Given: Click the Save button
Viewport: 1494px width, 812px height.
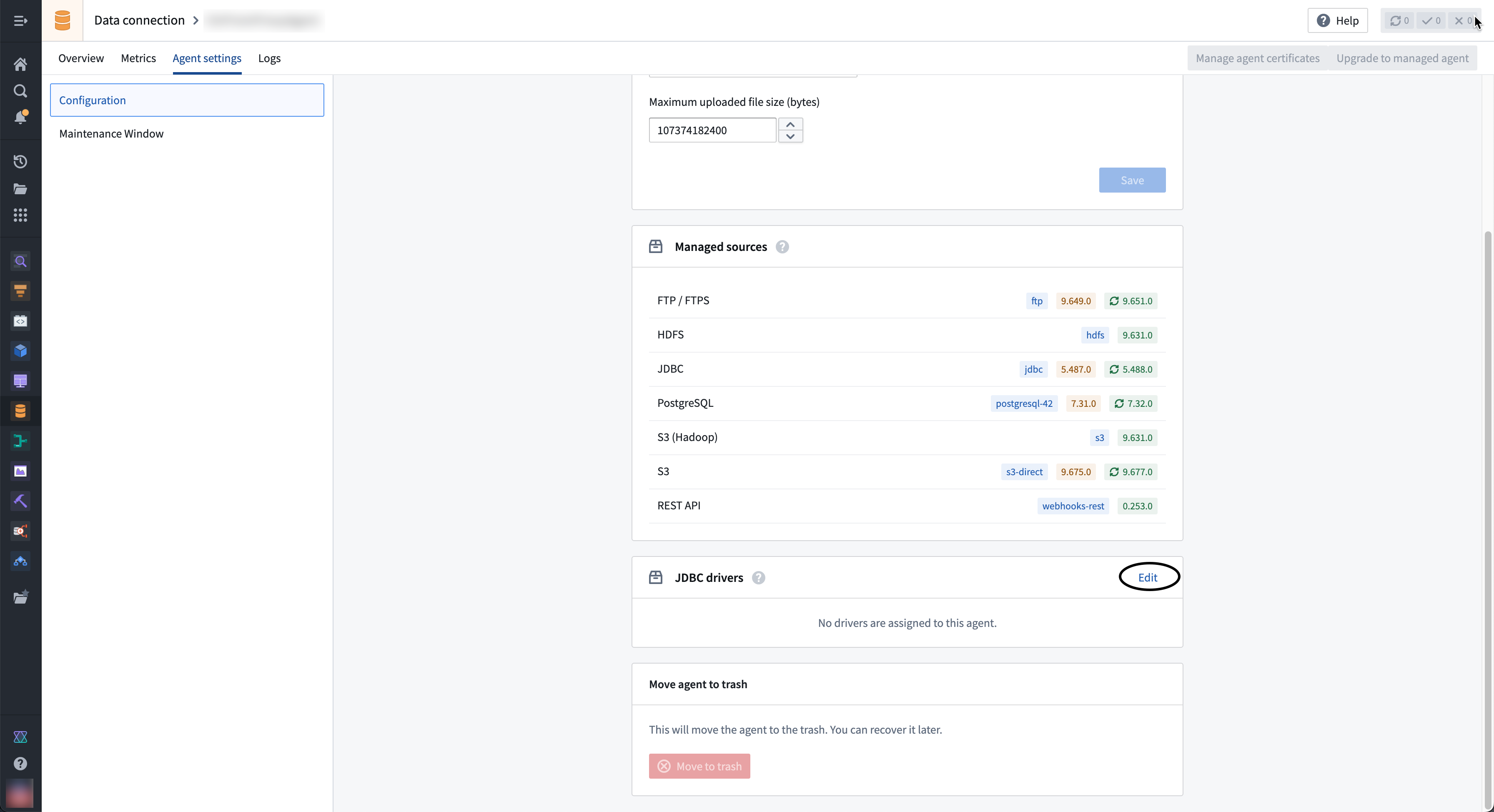Looking at the screenshot, I should click(x=1132, y=180).
